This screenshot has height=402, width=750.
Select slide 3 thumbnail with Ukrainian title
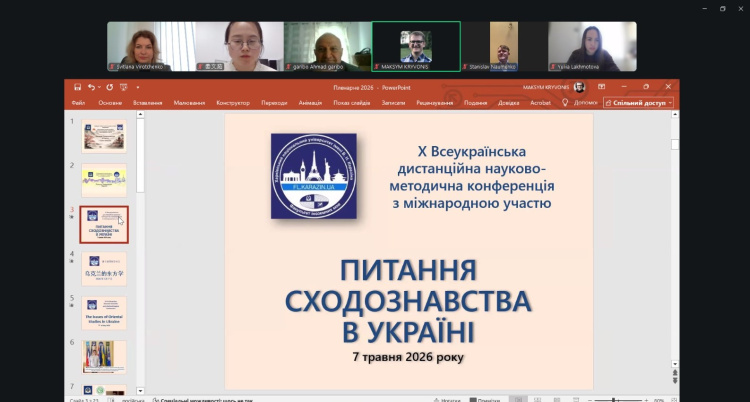point(104,224)
